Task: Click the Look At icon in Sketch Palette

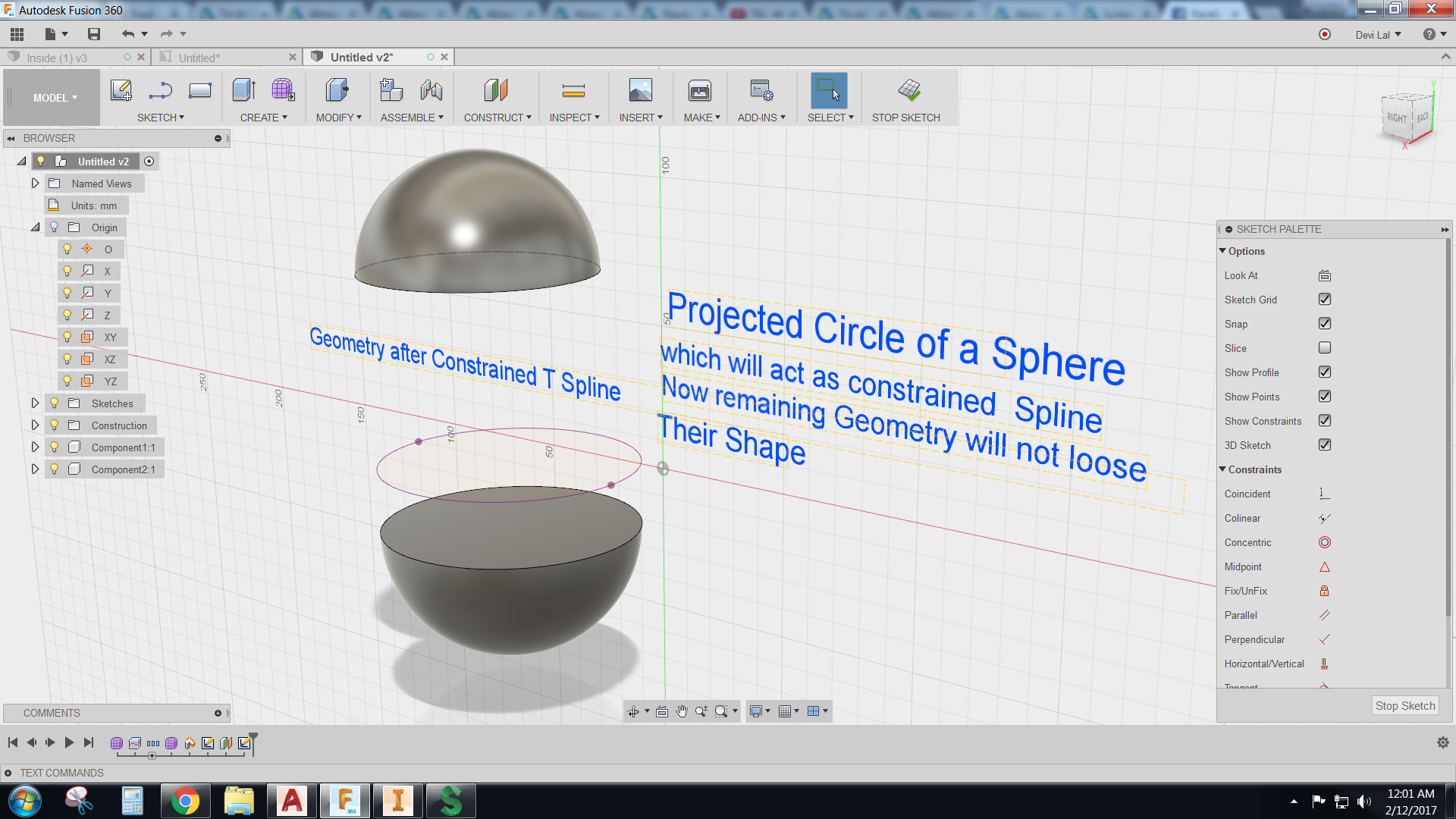Action: pyautogui.click(x=1325, y=275)
